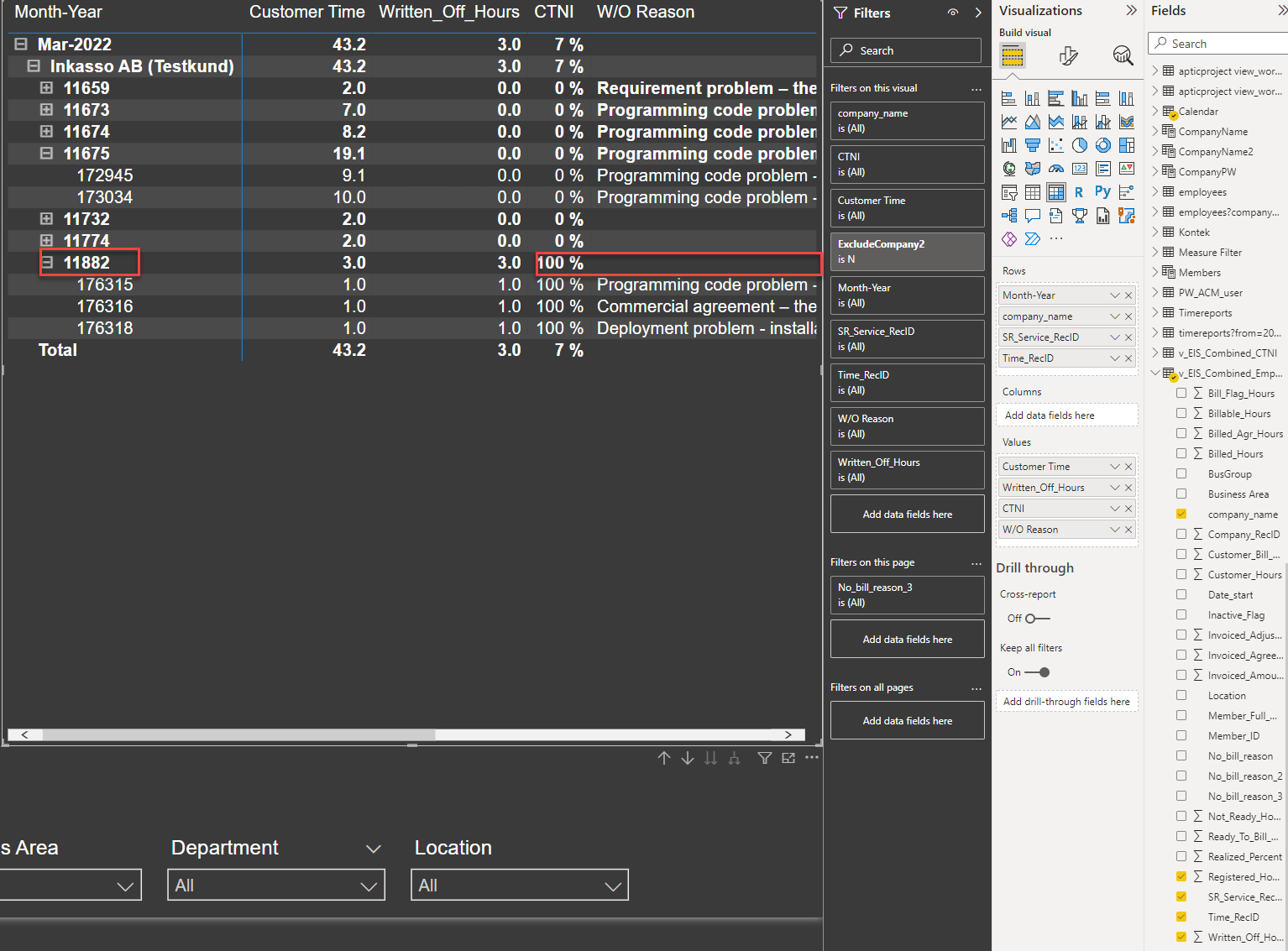Open the Format visual paintbrush tab
This screenshot has width=1288, height=951.
click(1068, 55)
